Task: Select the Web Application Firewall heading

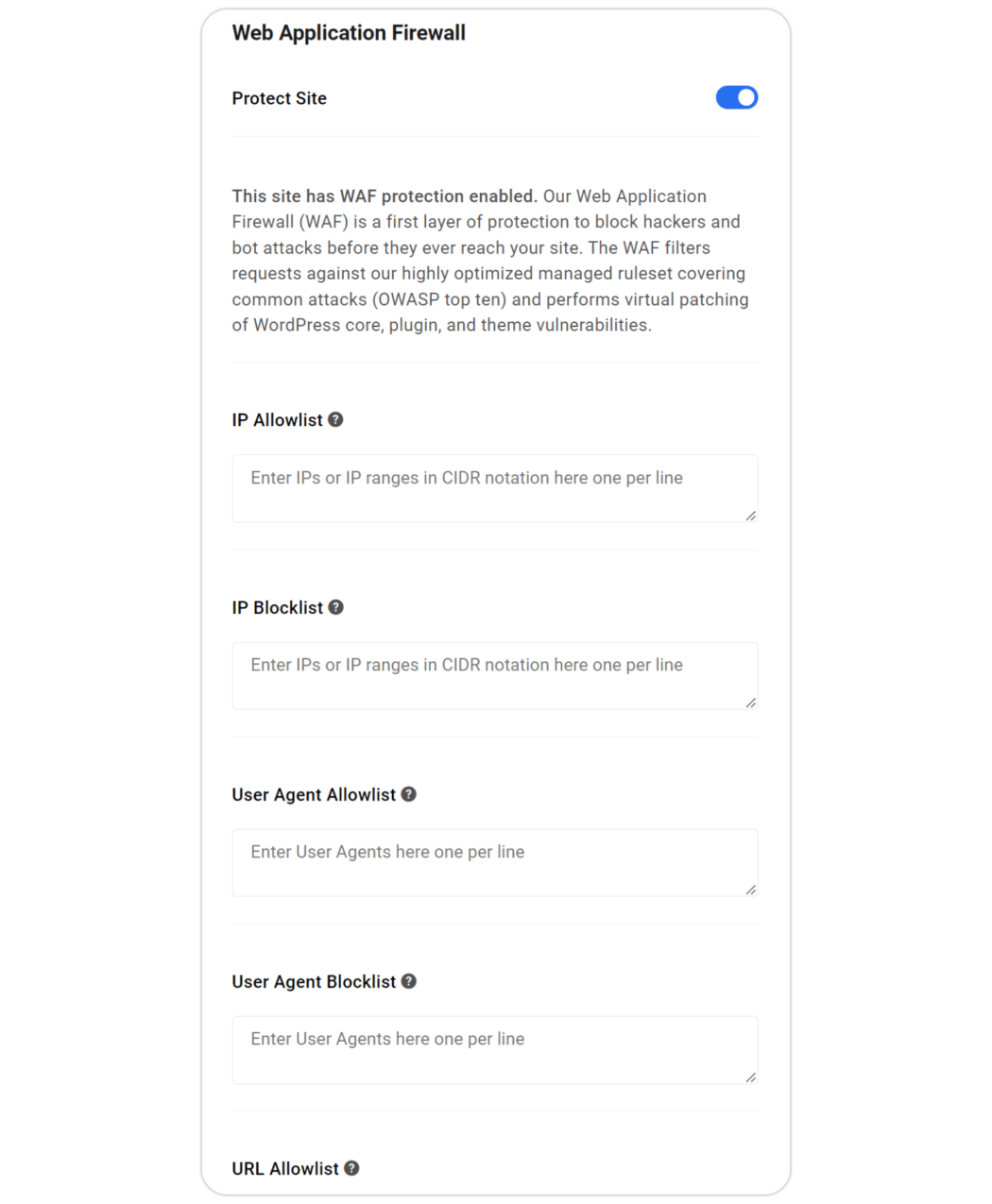Action: click(x=349, y=32)
